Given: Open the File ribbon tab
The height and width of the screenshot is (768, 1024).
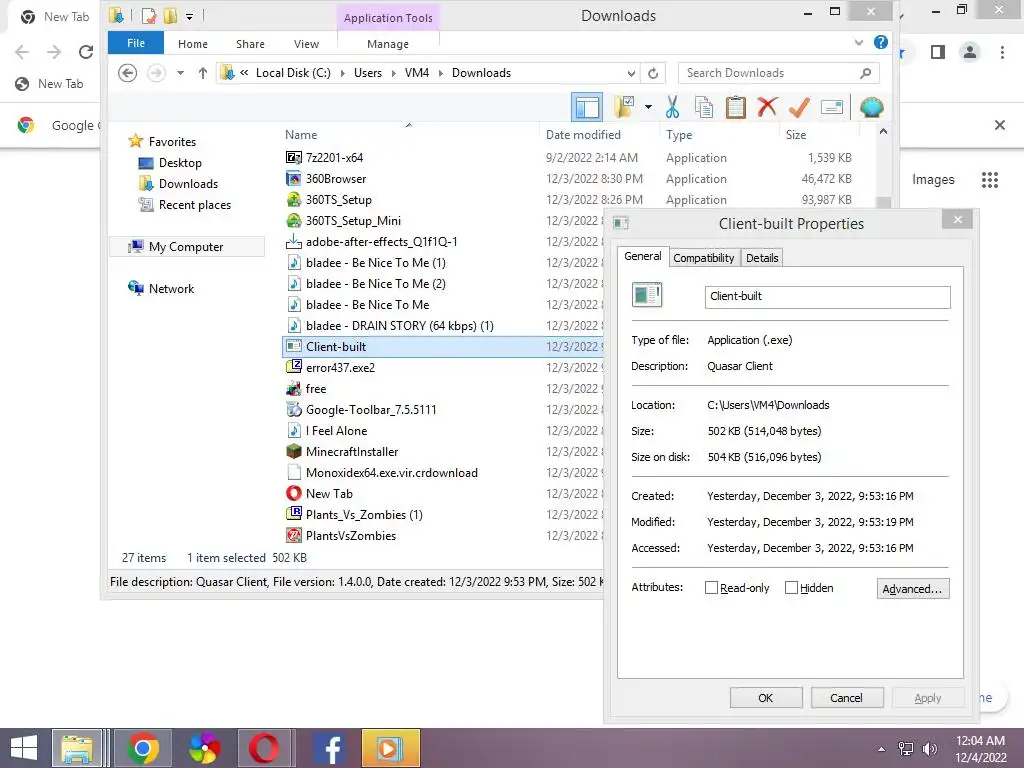Looking at the screenshot, I should 136,43.
